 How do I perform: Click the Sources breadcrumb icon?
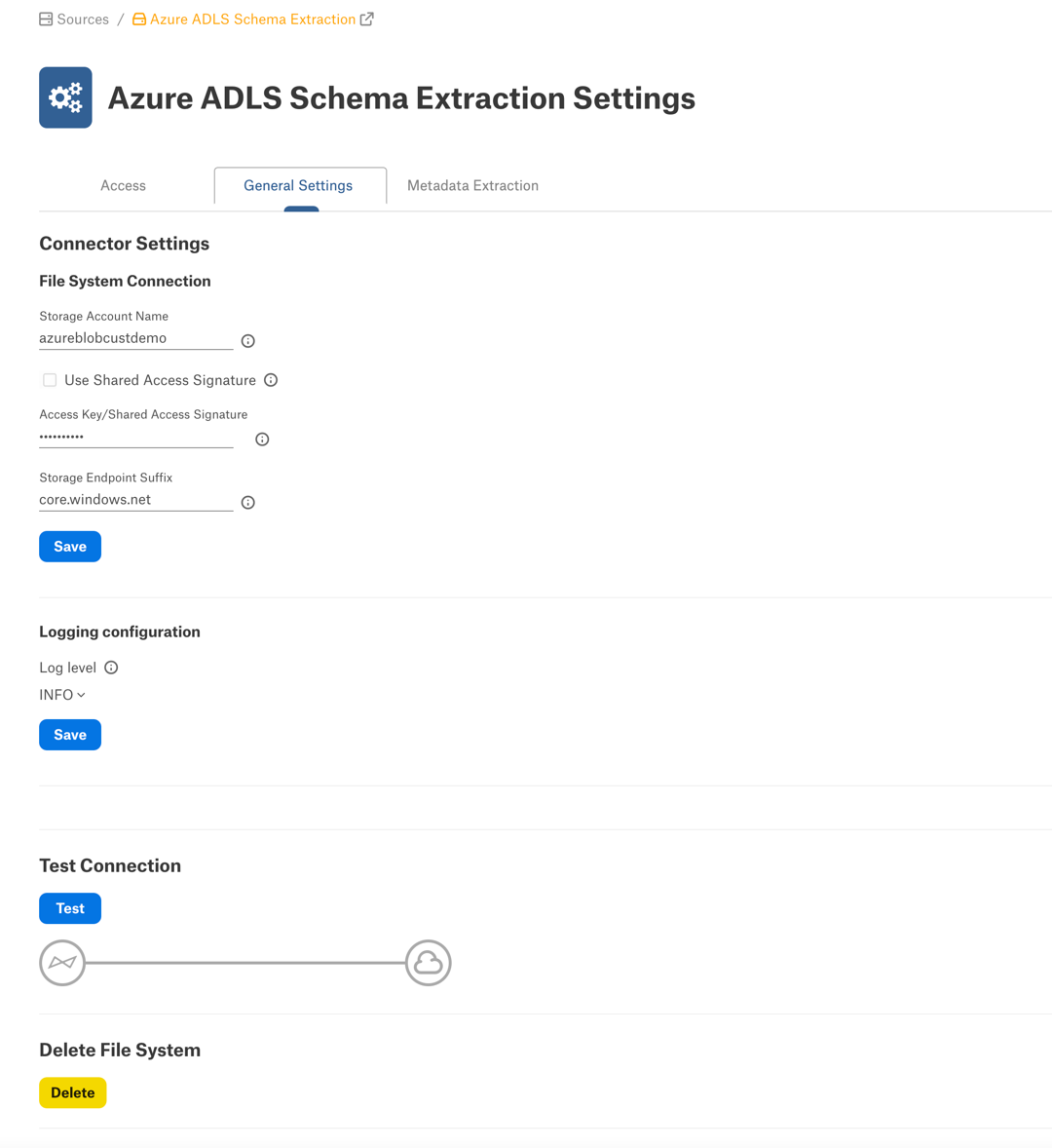[46, 19]
